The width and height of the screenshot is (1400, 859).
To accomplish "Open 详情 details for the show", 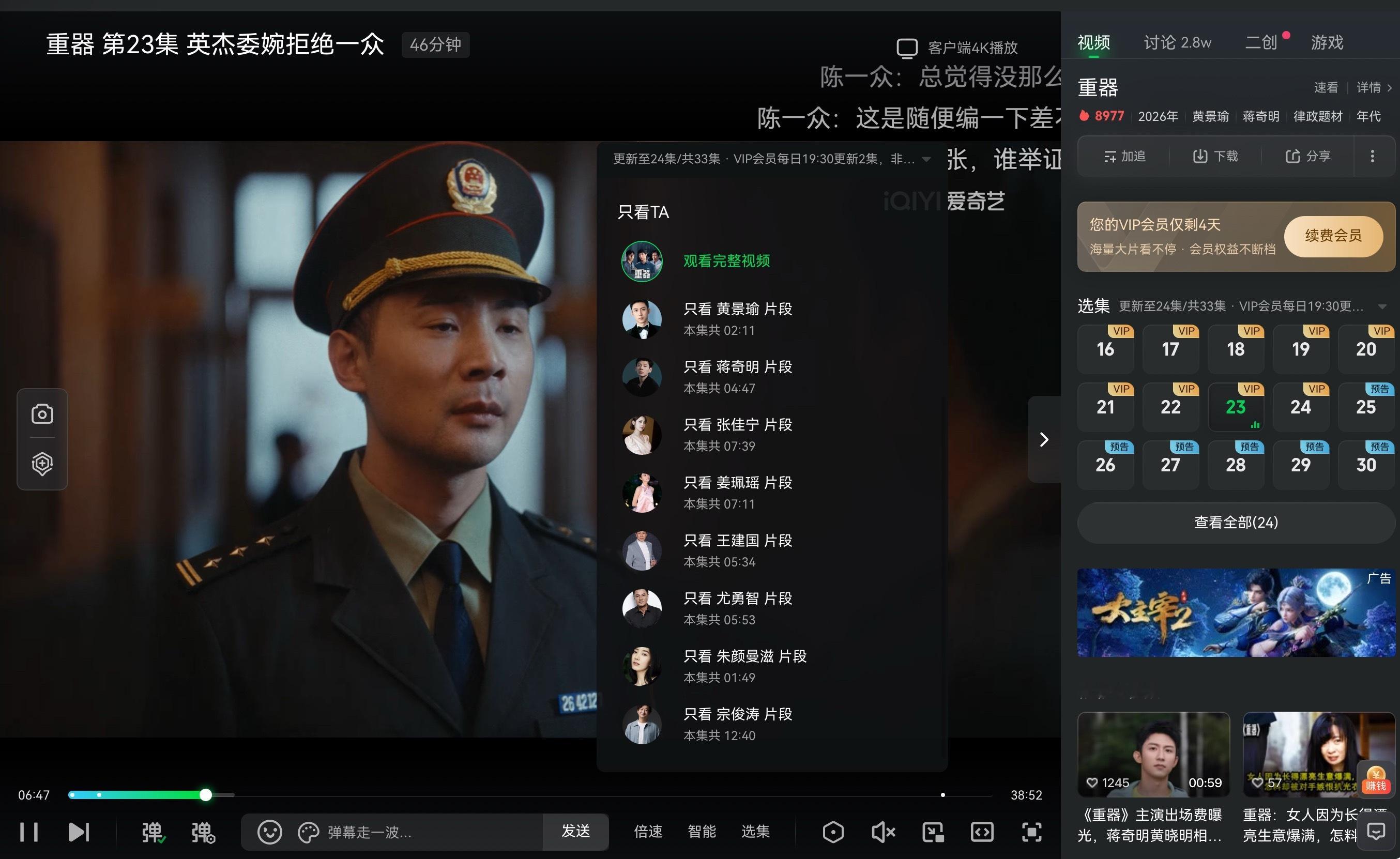I will coord(1374,87).
